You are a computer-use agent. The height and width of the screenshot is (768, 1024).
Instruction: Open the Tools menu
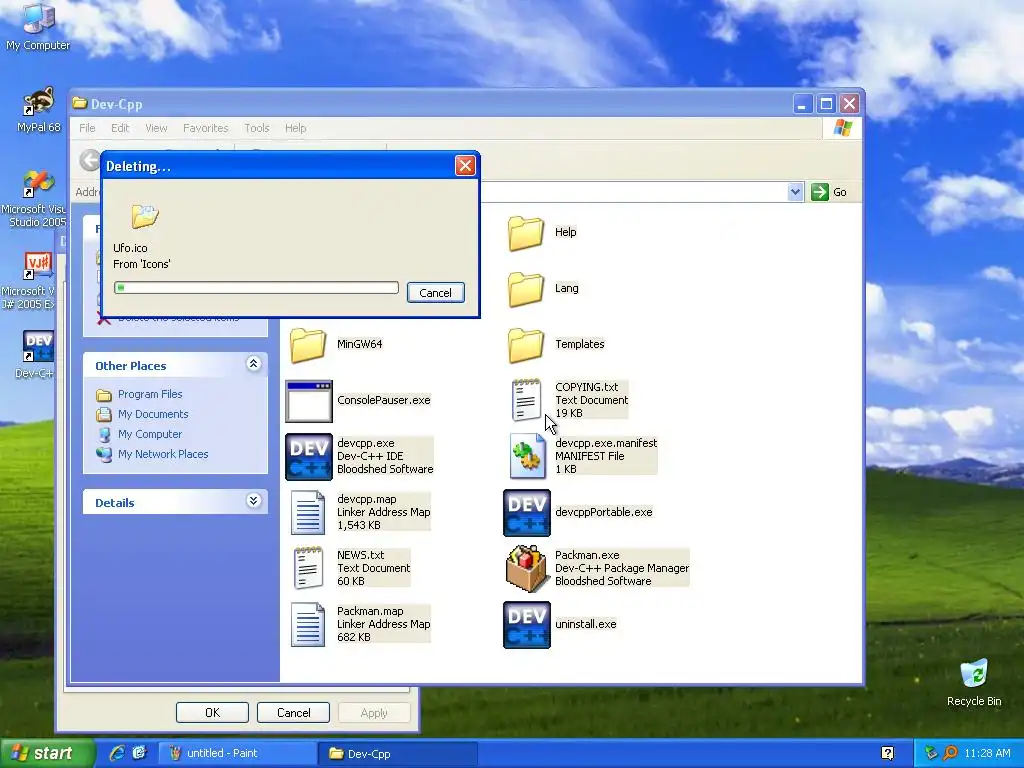pos(257,128)
